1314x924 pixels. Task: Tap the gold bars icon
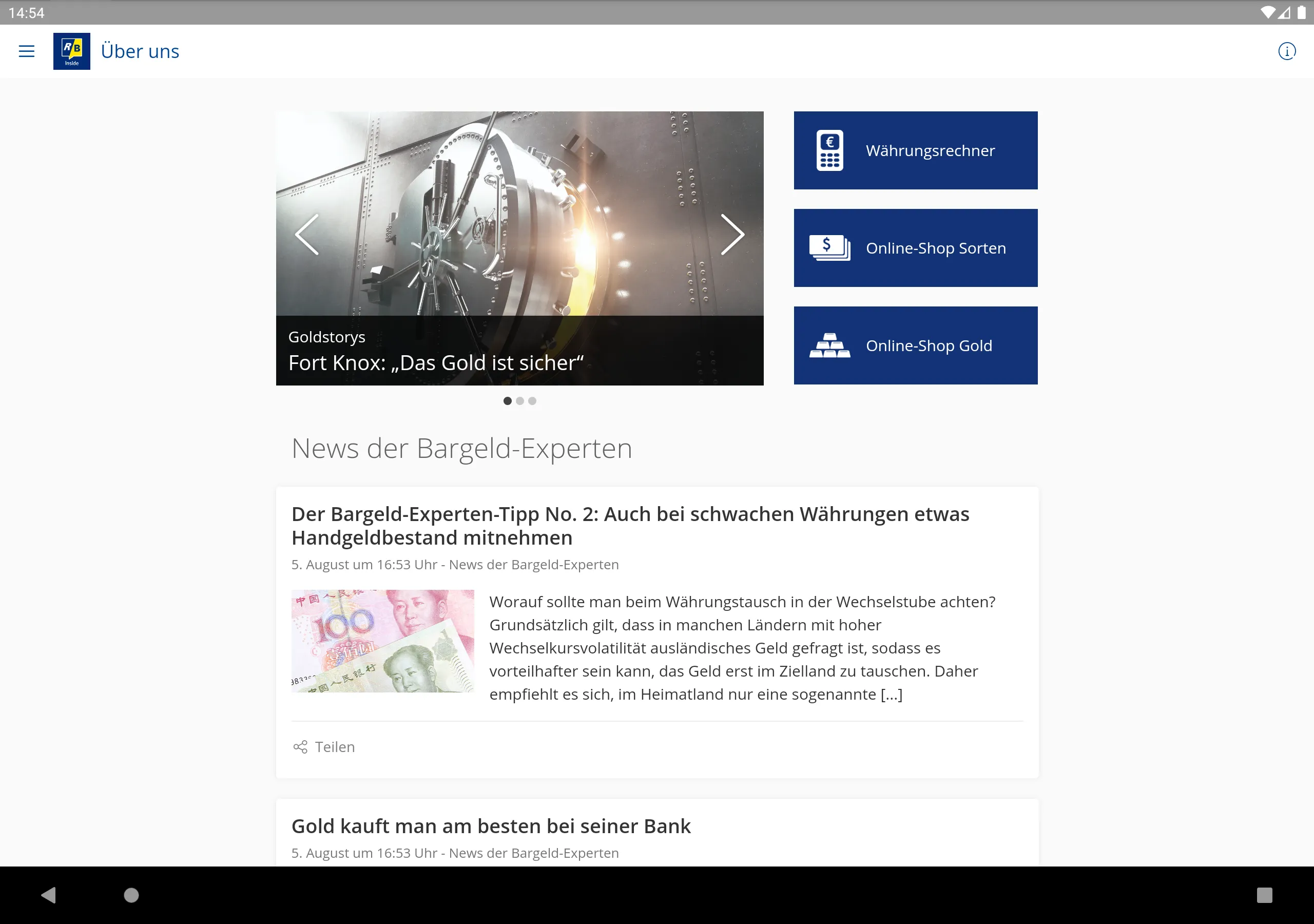(x=829, y=345)
